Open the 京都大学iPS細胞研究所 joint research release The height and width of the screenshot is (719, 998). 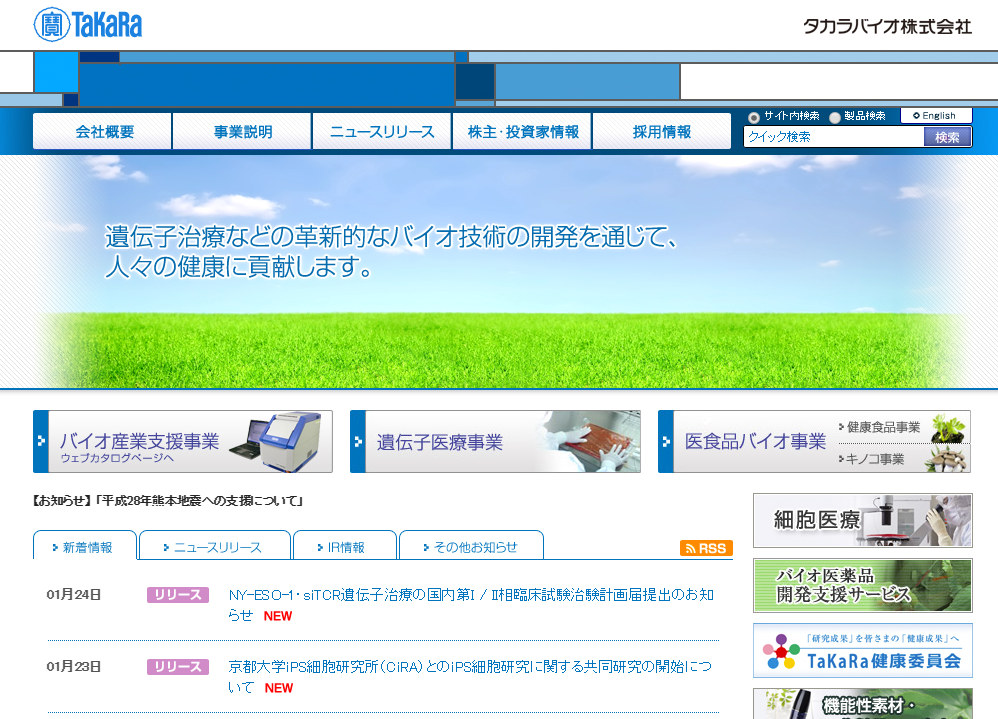470,676
